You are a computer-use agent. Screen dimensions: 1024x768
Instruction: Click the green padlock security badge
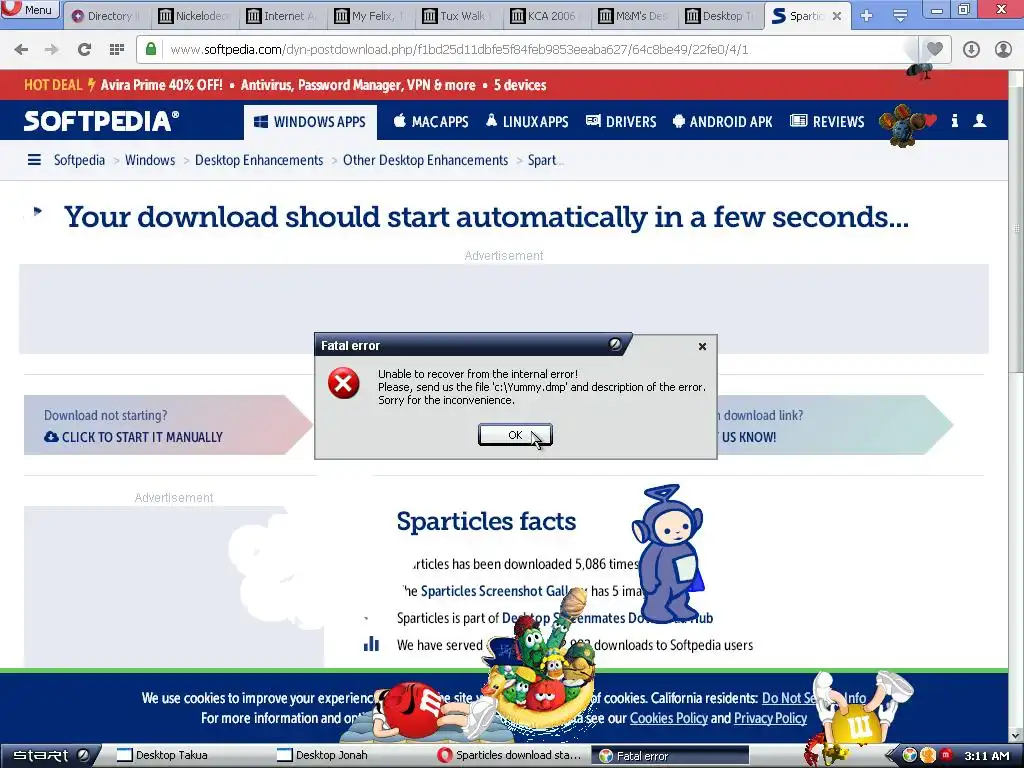click(x=151, y=49)
